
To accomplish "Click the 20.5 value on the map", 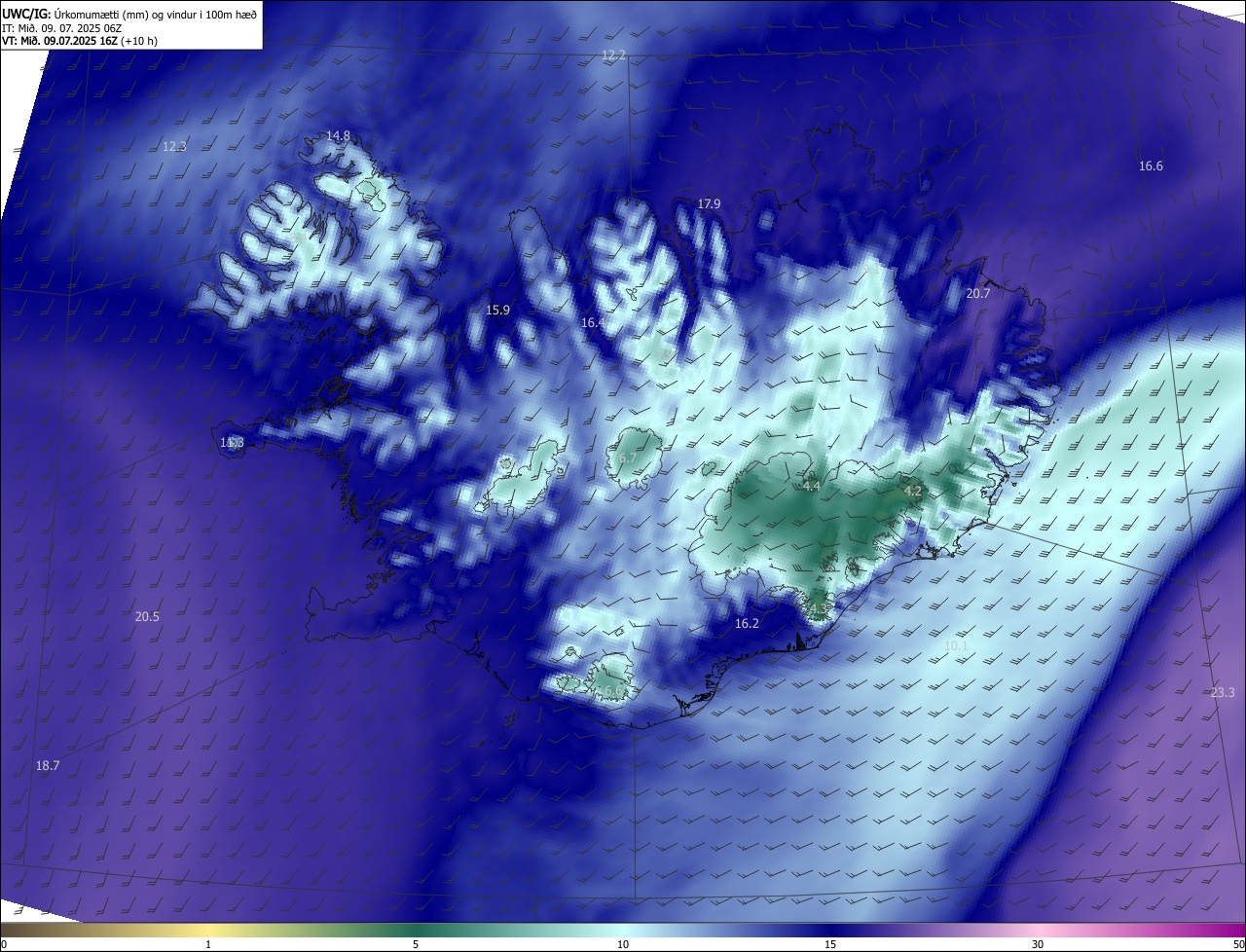I will point(147,616).
